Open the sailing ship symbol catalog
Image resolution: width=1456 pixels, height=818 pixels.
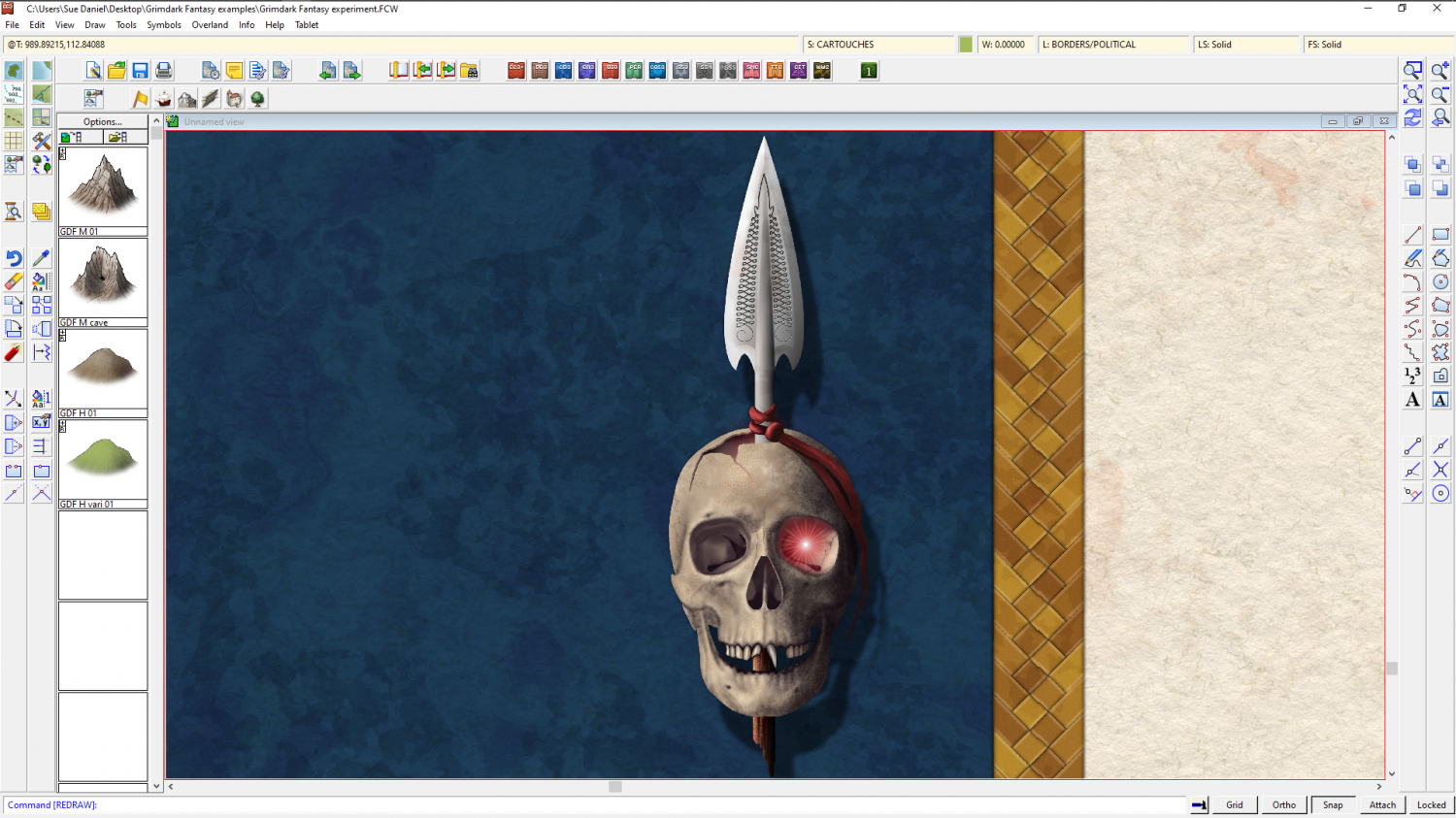(163, 99)
